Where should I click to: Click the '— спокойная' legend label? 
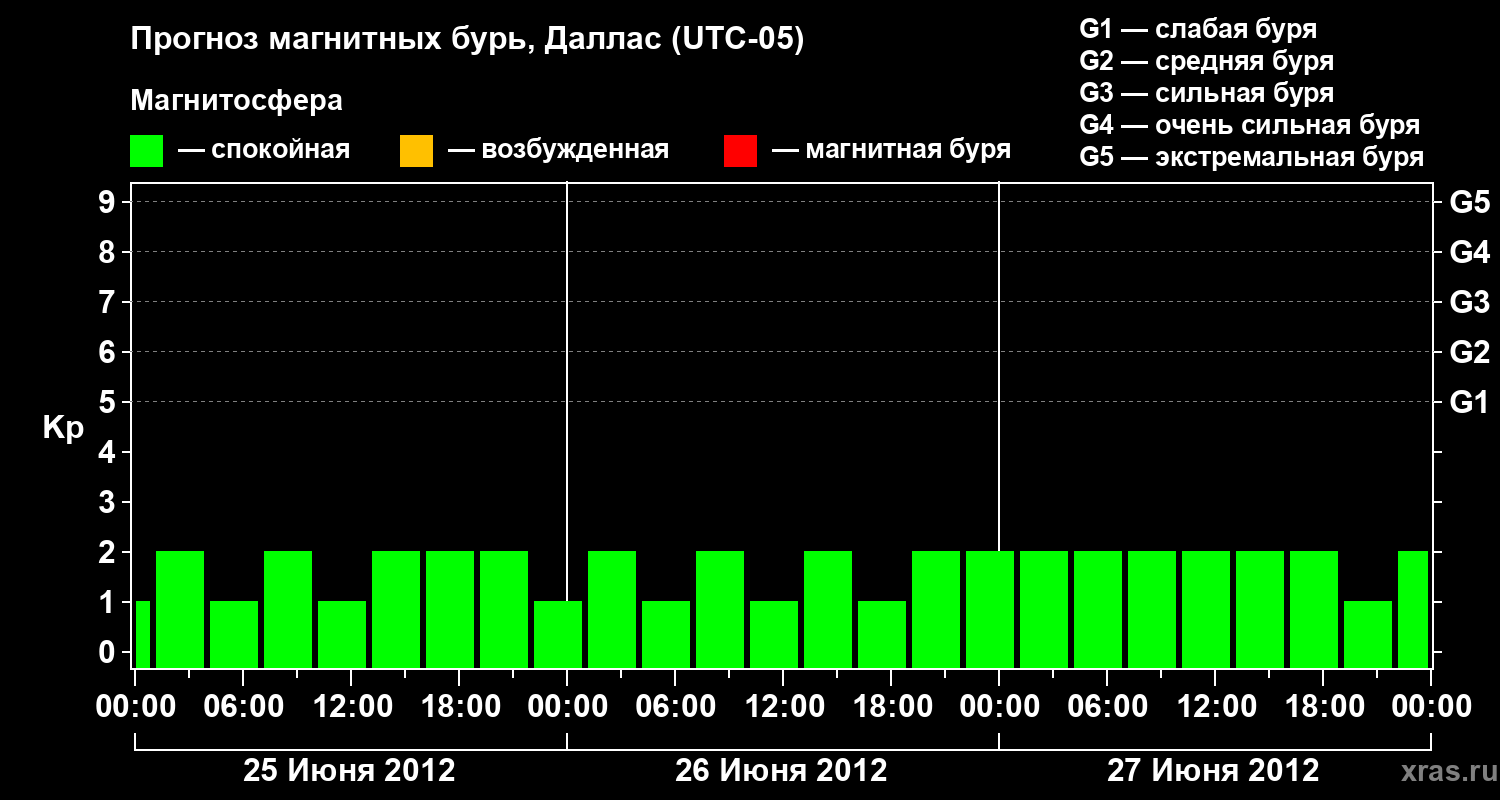click(x=264, y=151)
